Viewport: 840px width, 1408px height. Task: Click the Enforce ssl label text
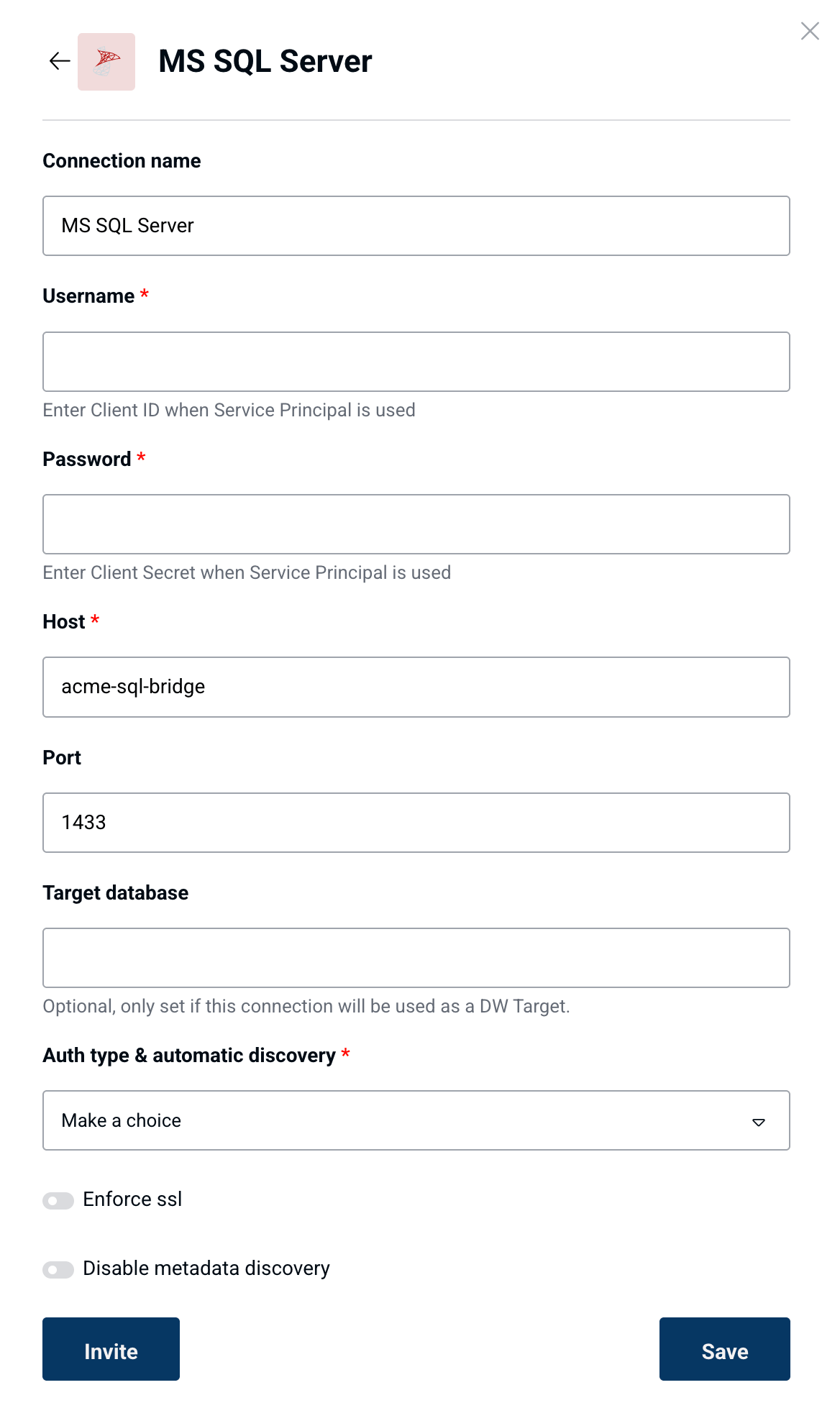coord(132,1199)
